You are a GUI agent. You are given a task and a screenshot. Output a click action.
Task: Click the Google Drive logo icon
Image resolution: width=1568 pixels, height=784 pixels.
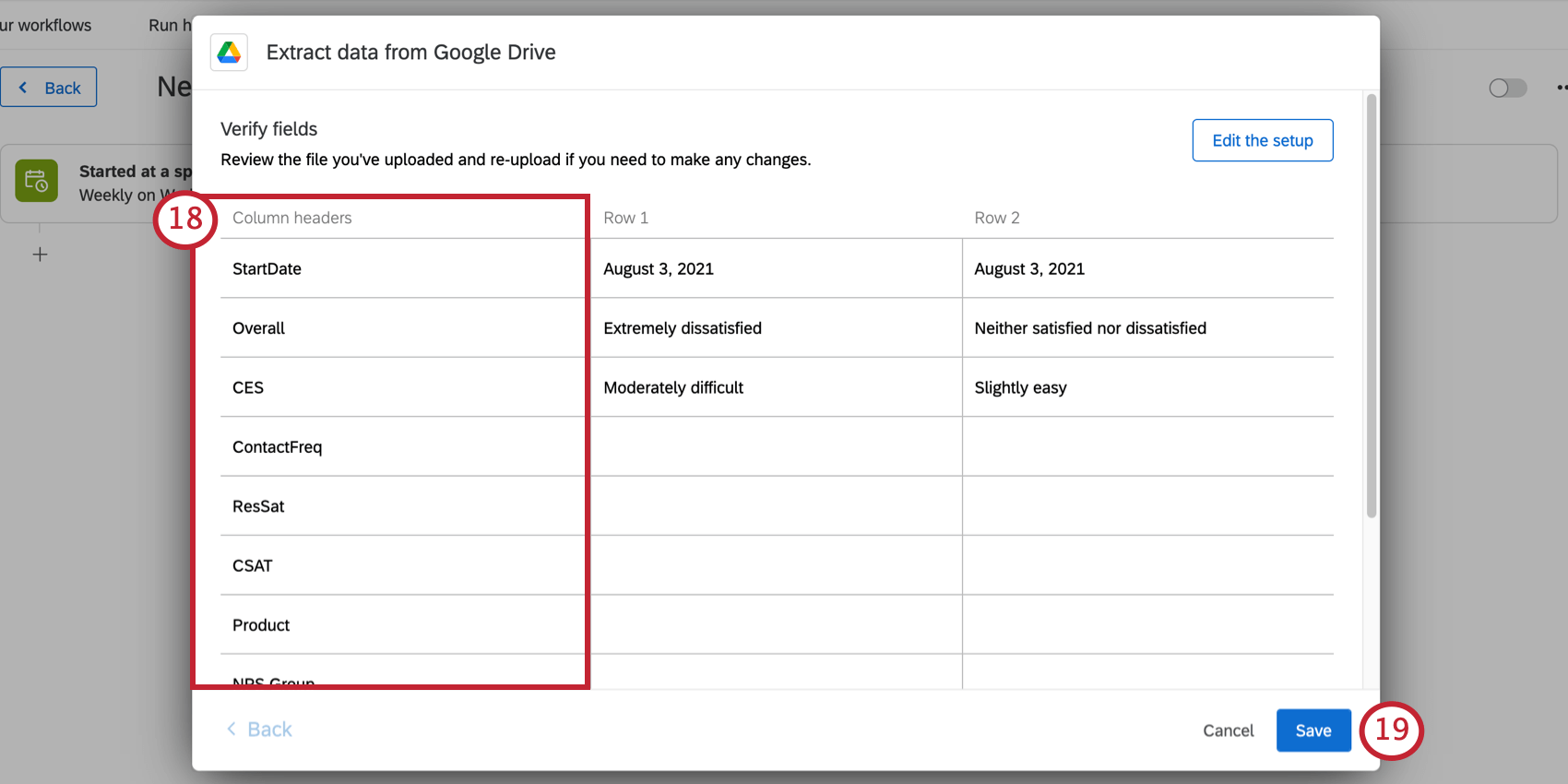[x=229, y=53]
